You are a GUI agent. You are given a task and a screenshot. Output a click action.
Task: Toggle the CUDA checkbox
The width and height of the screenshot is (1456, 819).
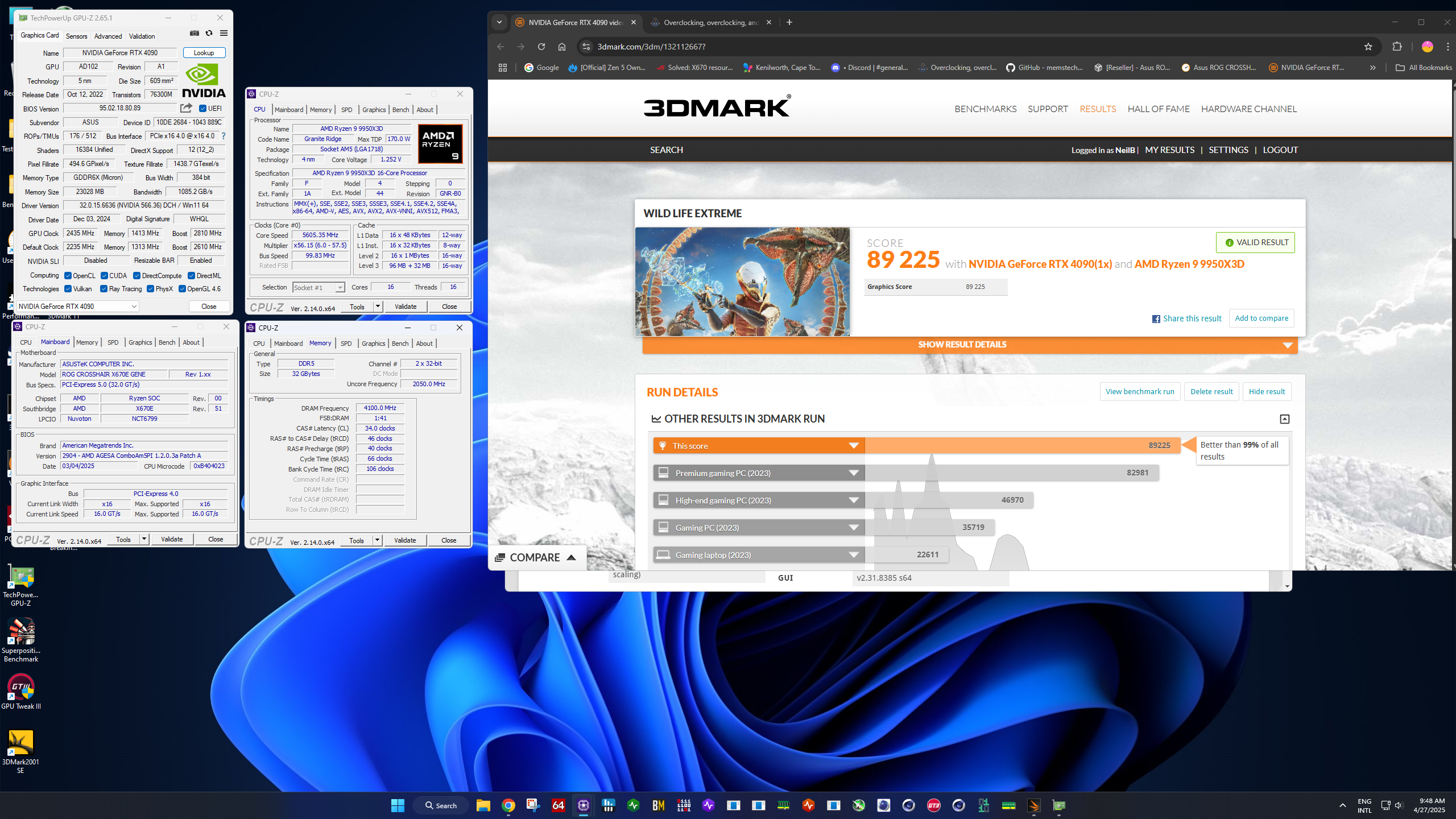click(104, 276)
